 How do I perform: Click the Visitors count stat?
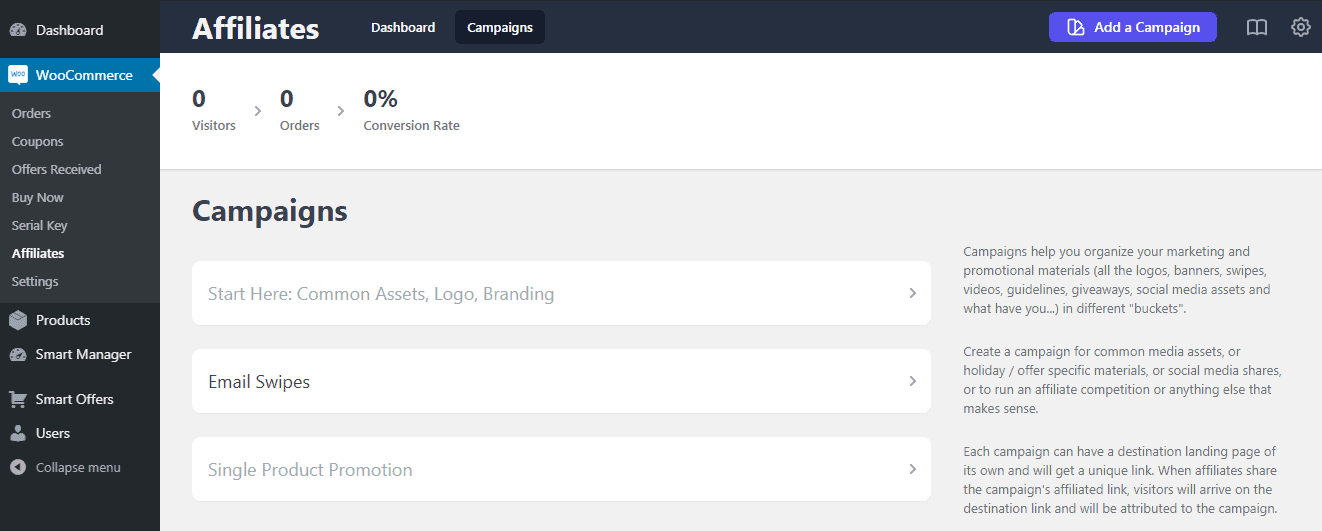coord(214,110)
